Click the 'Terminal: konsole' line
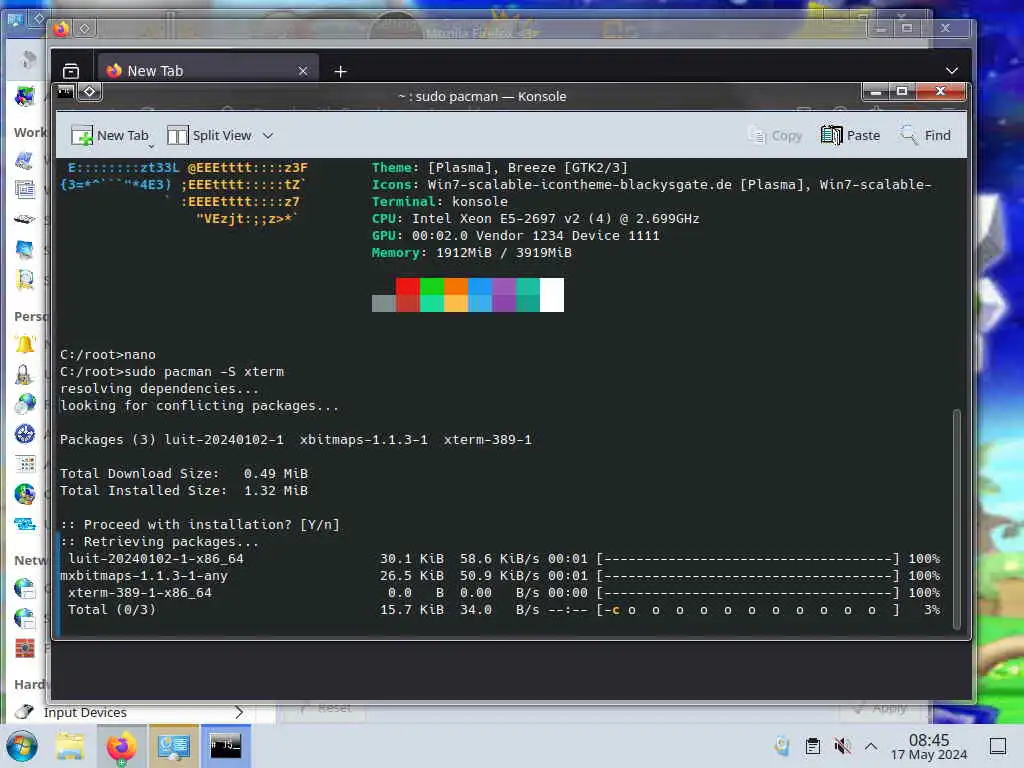This screenshot has width=1024, height=768. point(440,202)
